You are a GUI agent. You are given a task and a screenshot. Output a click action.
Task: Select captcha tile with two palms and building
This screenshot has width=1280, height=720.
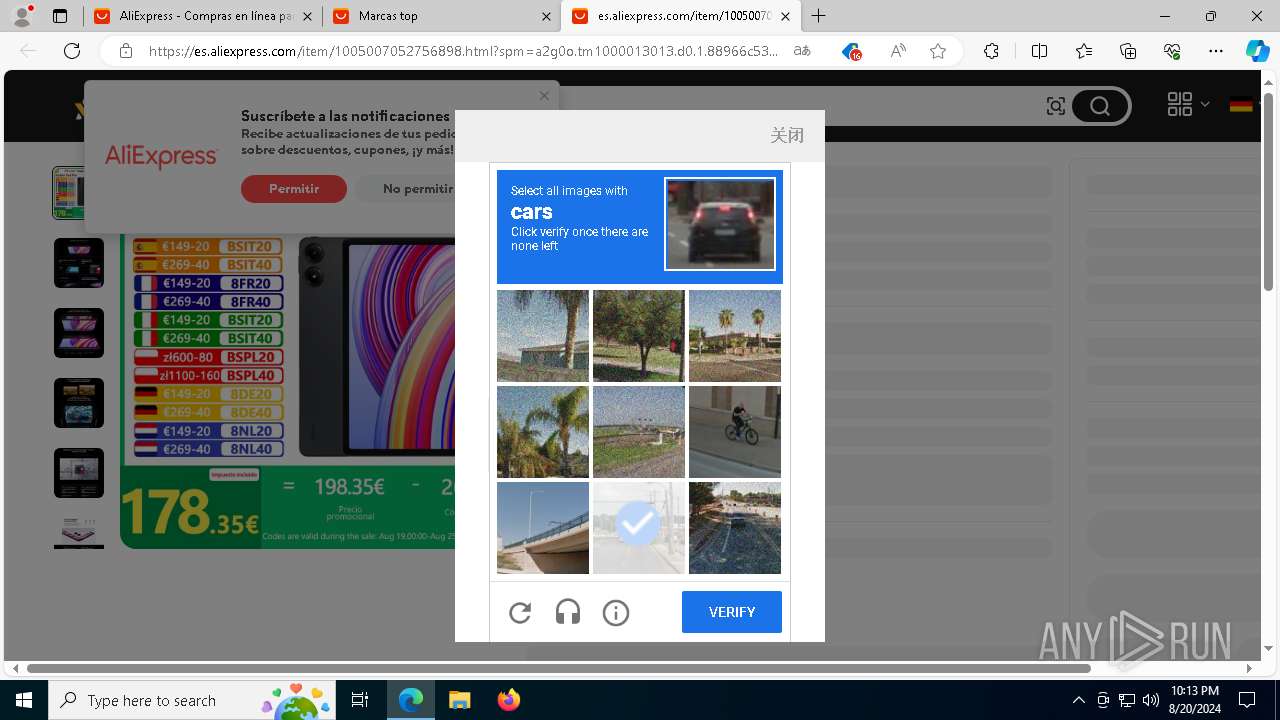point(735,336)
